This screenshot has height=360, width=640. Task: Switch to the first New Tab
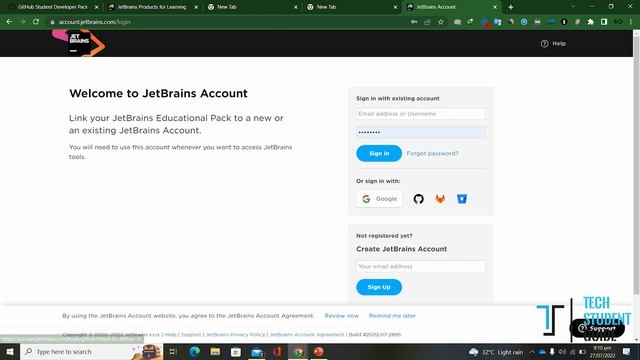(227, 7)
